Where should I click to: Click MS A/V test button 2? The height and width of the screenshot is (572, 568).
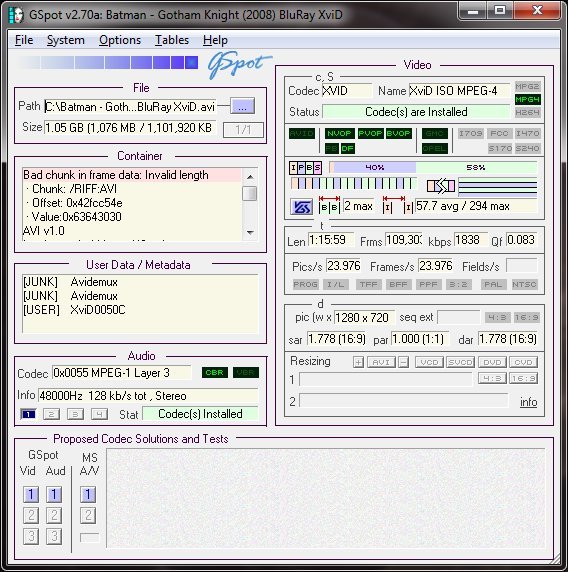click(x=88, y=515)
